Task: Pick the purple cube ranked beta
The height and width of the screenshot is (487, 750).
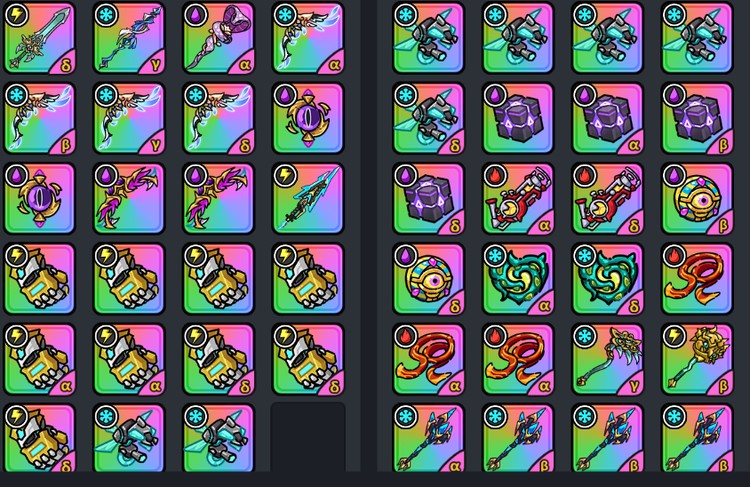Action: point(697,119)
